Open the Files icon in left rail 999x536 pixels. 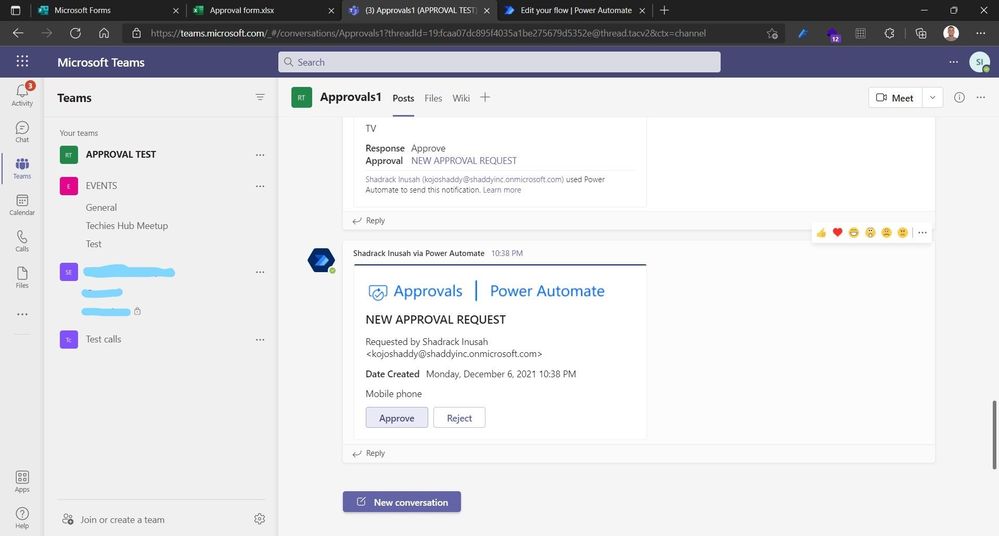pos(22,277)
